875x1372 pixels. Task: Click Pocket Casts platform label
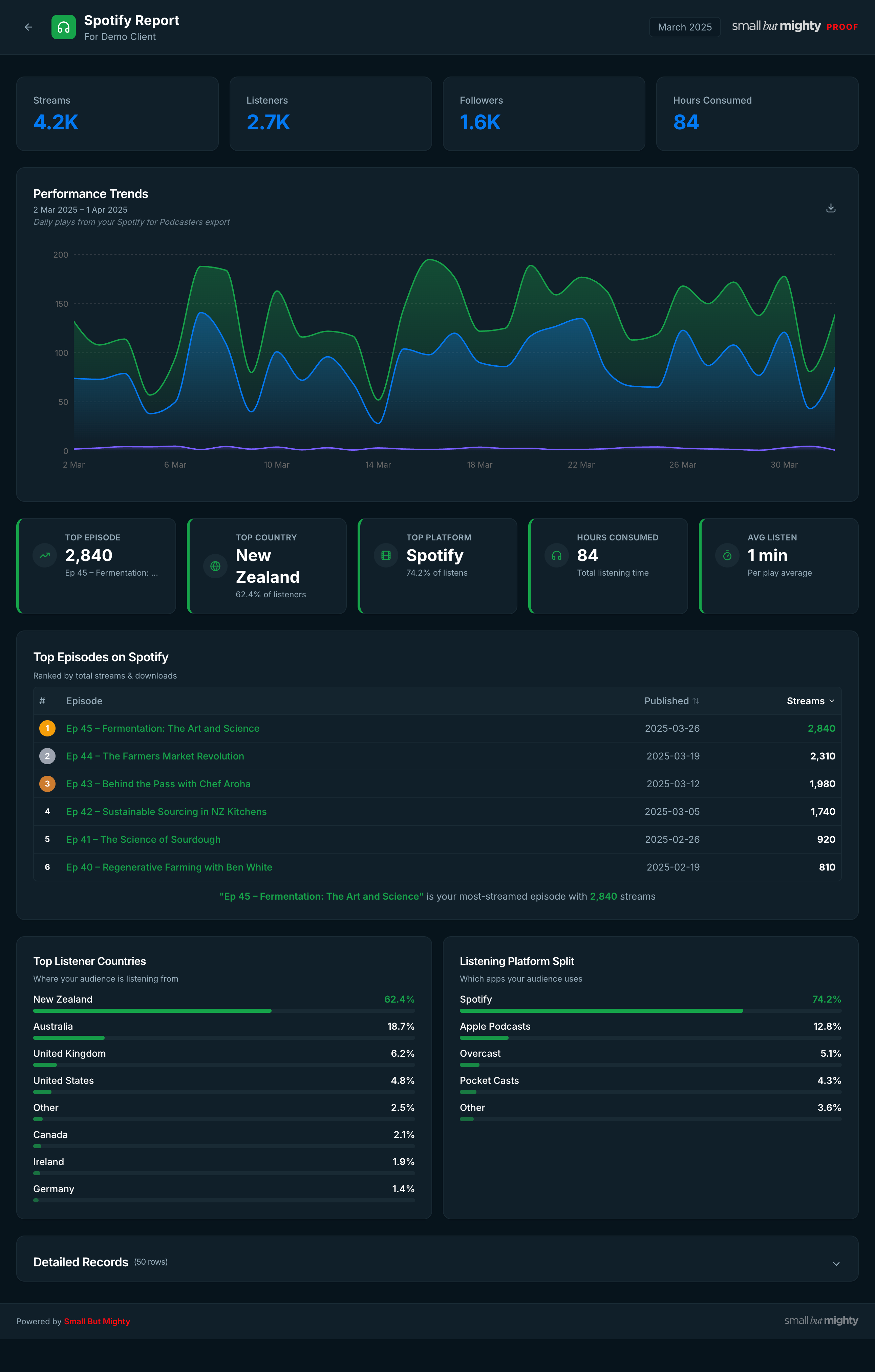point(489,1080)
